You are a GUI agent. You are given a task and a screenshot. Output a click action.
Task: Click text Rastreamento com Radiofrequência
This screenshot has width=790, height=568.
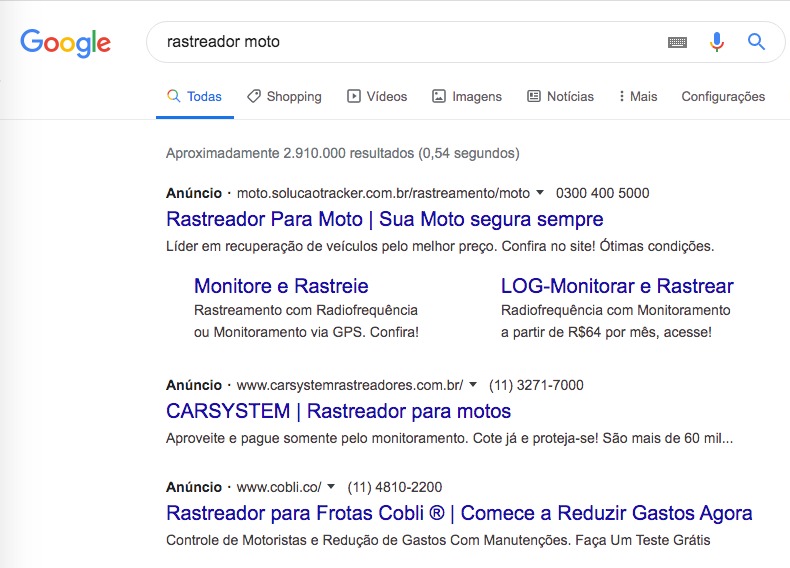306,310
